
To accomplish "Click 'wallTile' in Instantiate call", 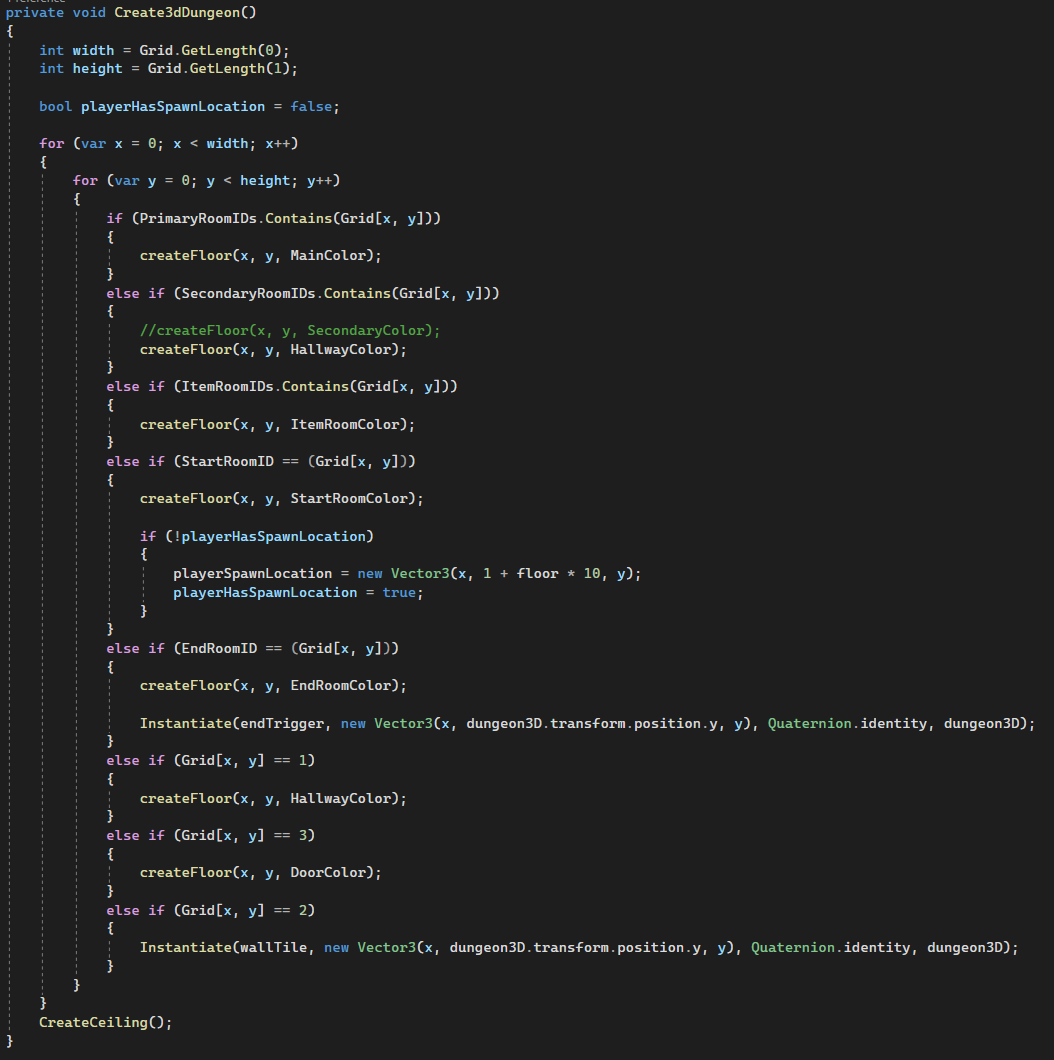I will click(x=273, y=948).
